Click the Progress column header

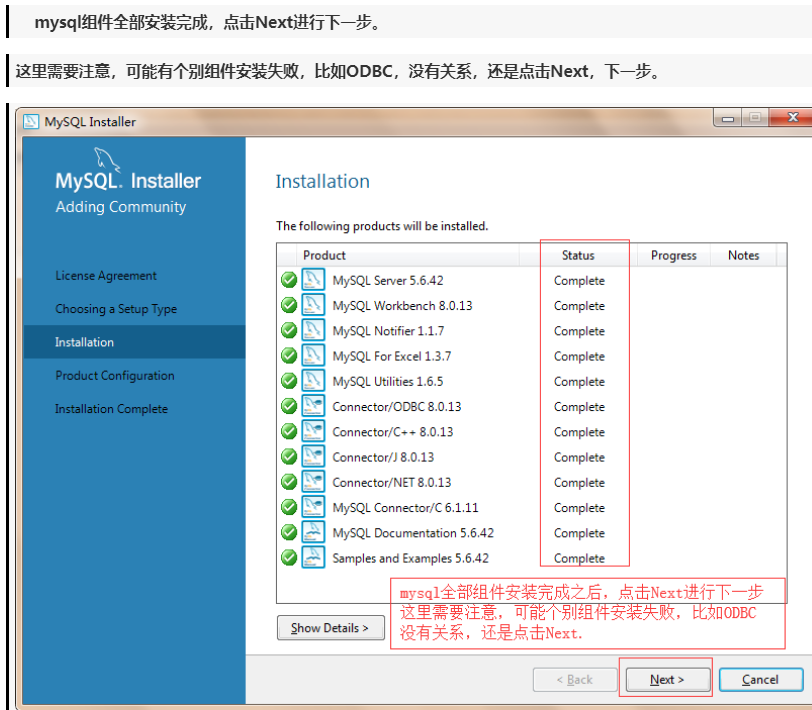[673, 255]
